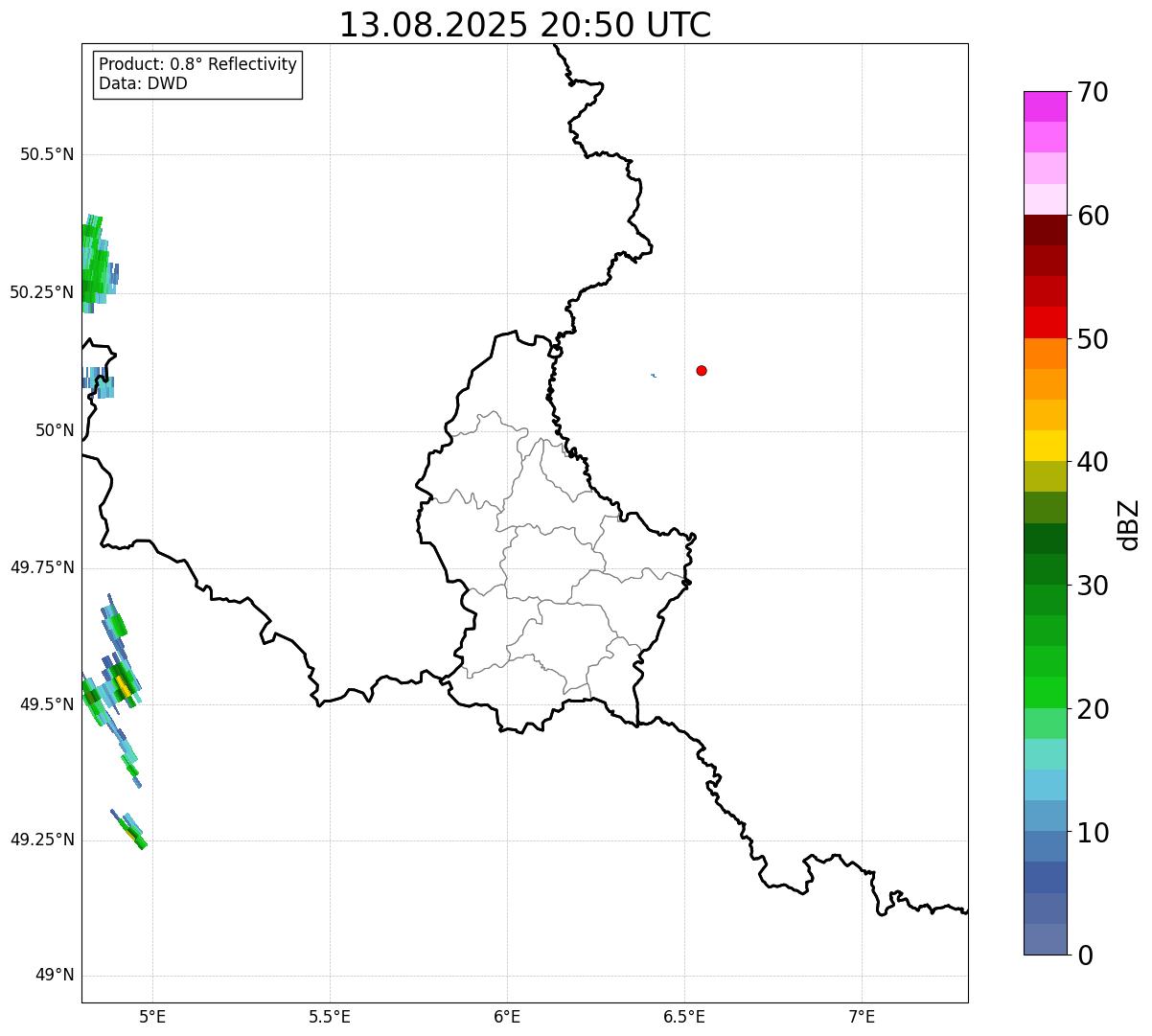
Task: Click the colorbar tick label 10
Action: (1093, 833)
